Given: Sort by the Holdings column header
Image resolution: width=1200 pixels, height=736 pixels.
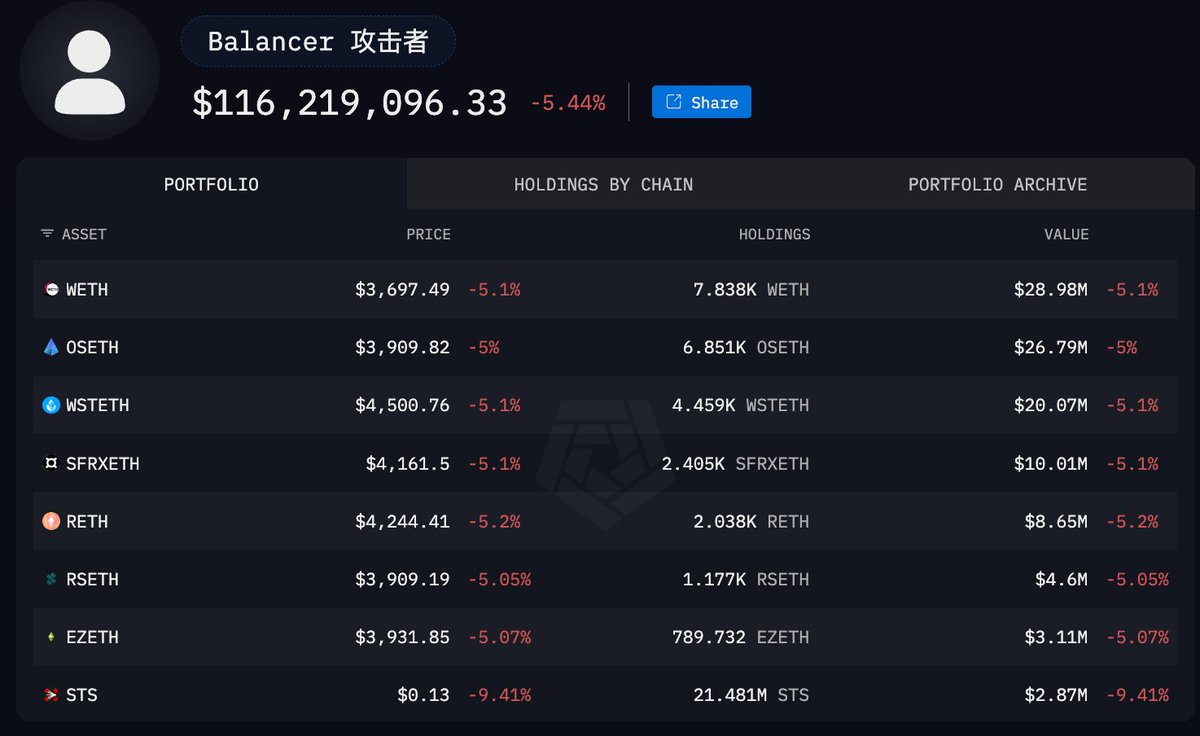Looking at the screenshot, I should click(774, 234).
